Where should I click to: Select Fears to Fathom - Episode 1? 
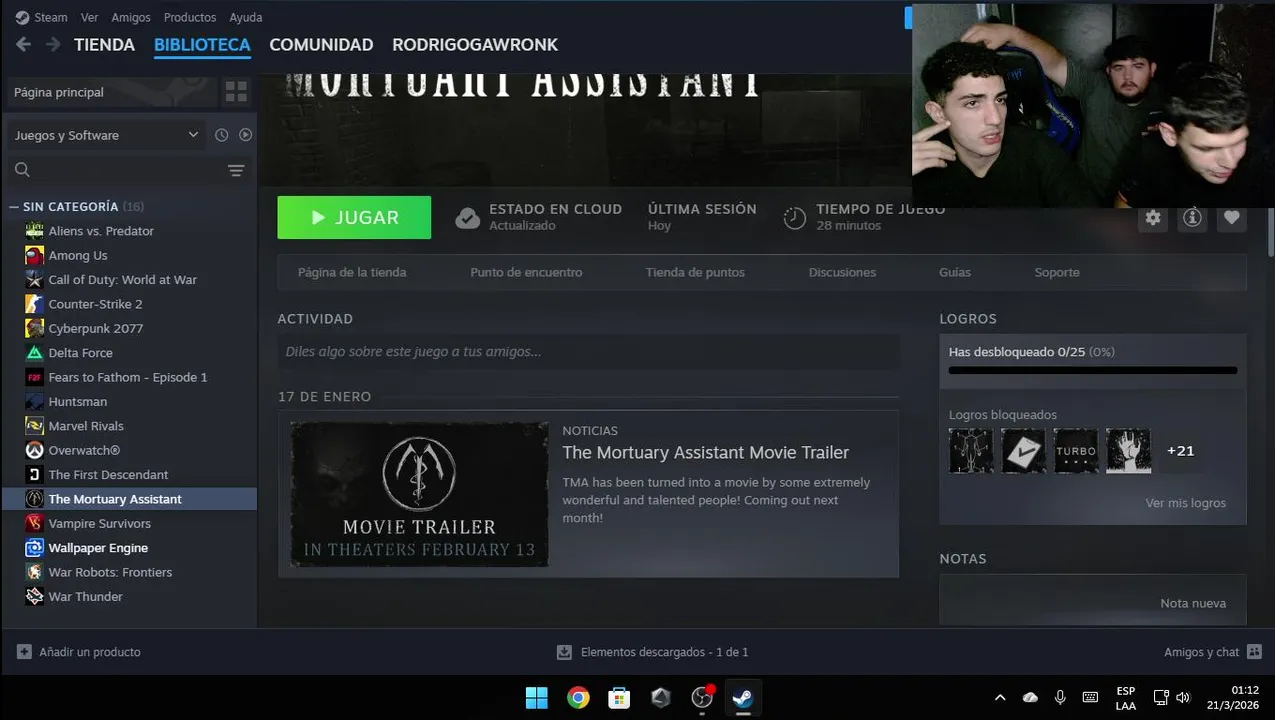tap(130, 377)
